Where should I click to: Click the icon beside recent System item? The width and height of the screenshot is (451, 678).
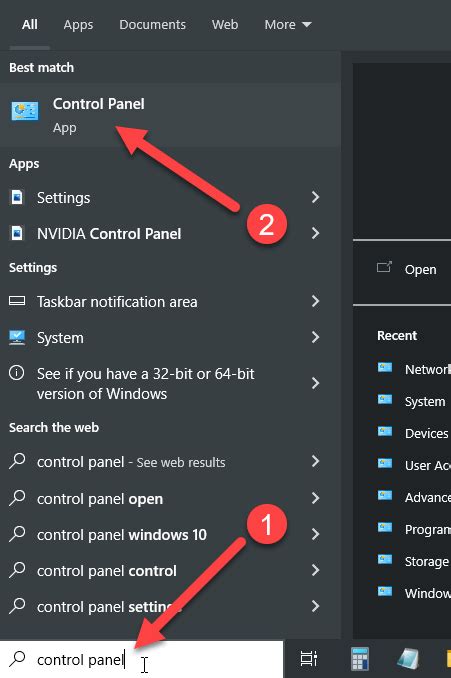click(x=384, y=400)
